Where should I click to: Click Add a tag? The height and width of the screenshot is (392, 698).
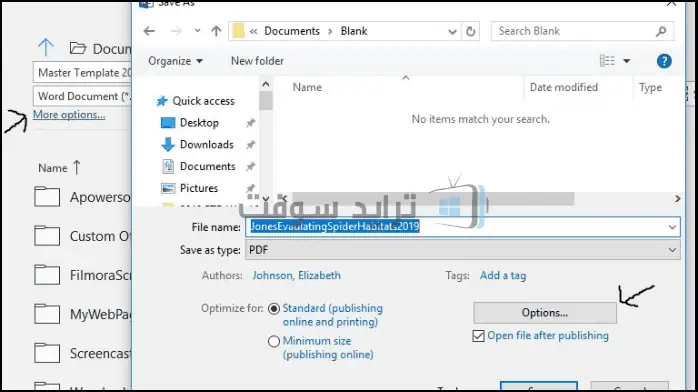pyautogui.click(x=503, y=276)
